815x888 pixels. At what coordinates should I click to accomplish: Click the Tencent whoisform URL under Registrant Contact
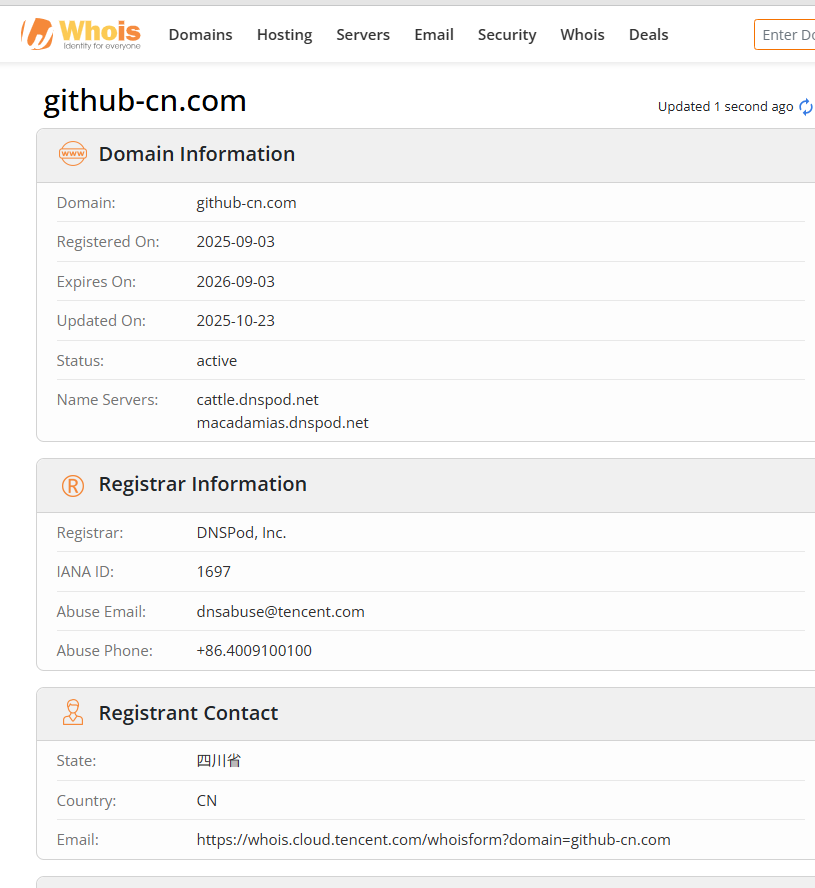coord(433,840)
